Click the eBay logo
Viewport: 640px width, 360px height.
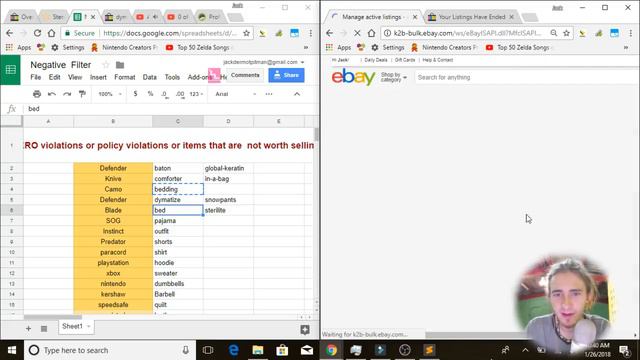point(353,77)
